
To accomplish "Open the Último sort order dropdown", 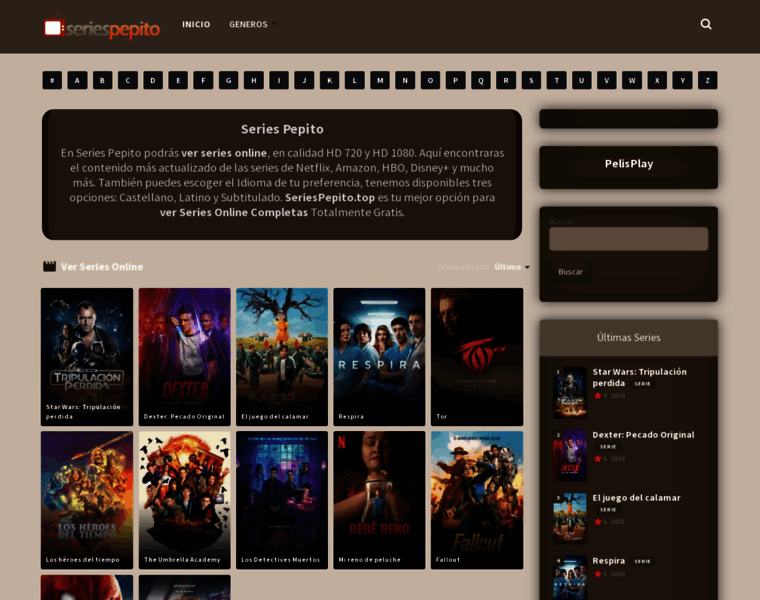I will point(511,267).
